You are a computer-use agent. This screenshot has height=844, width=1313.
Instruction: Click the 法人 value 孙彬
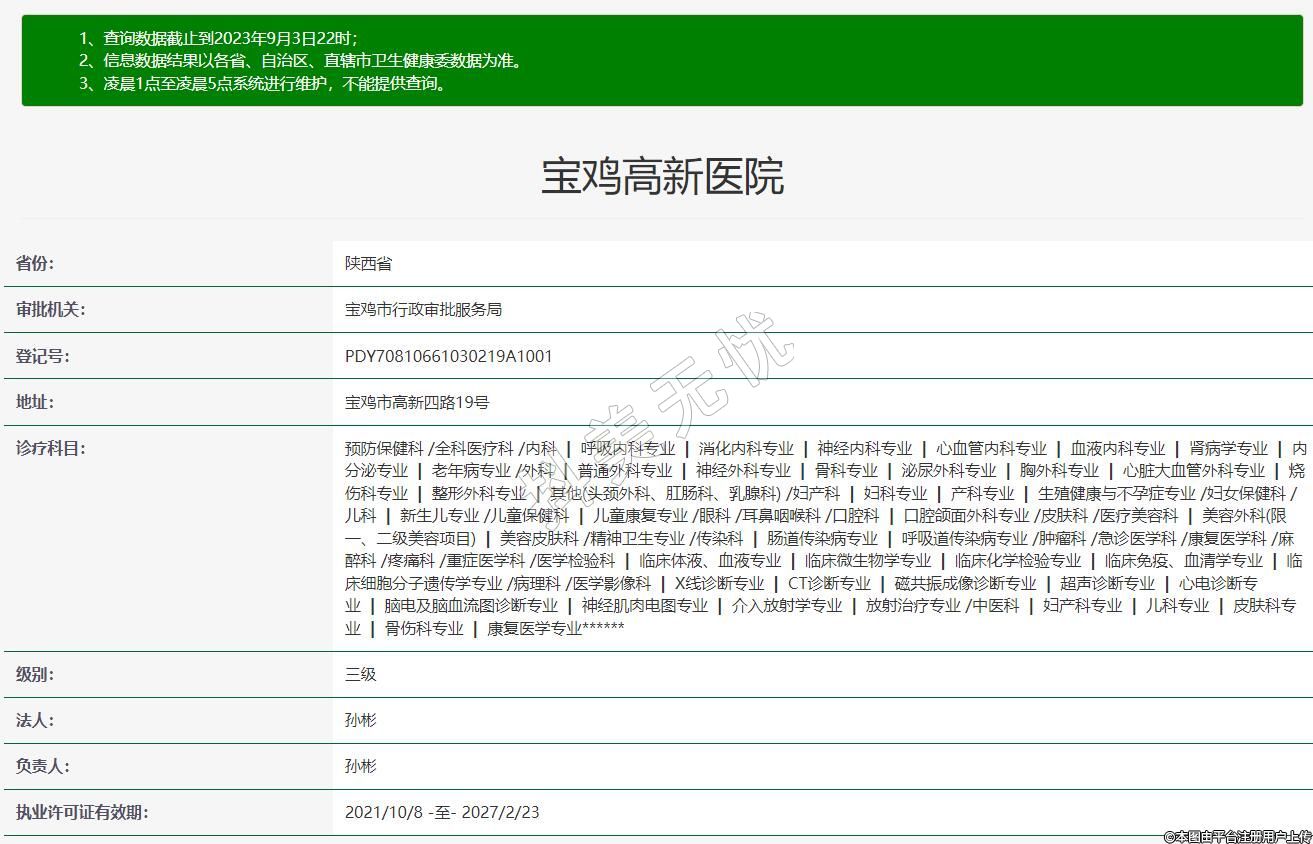tap(360, 720)
